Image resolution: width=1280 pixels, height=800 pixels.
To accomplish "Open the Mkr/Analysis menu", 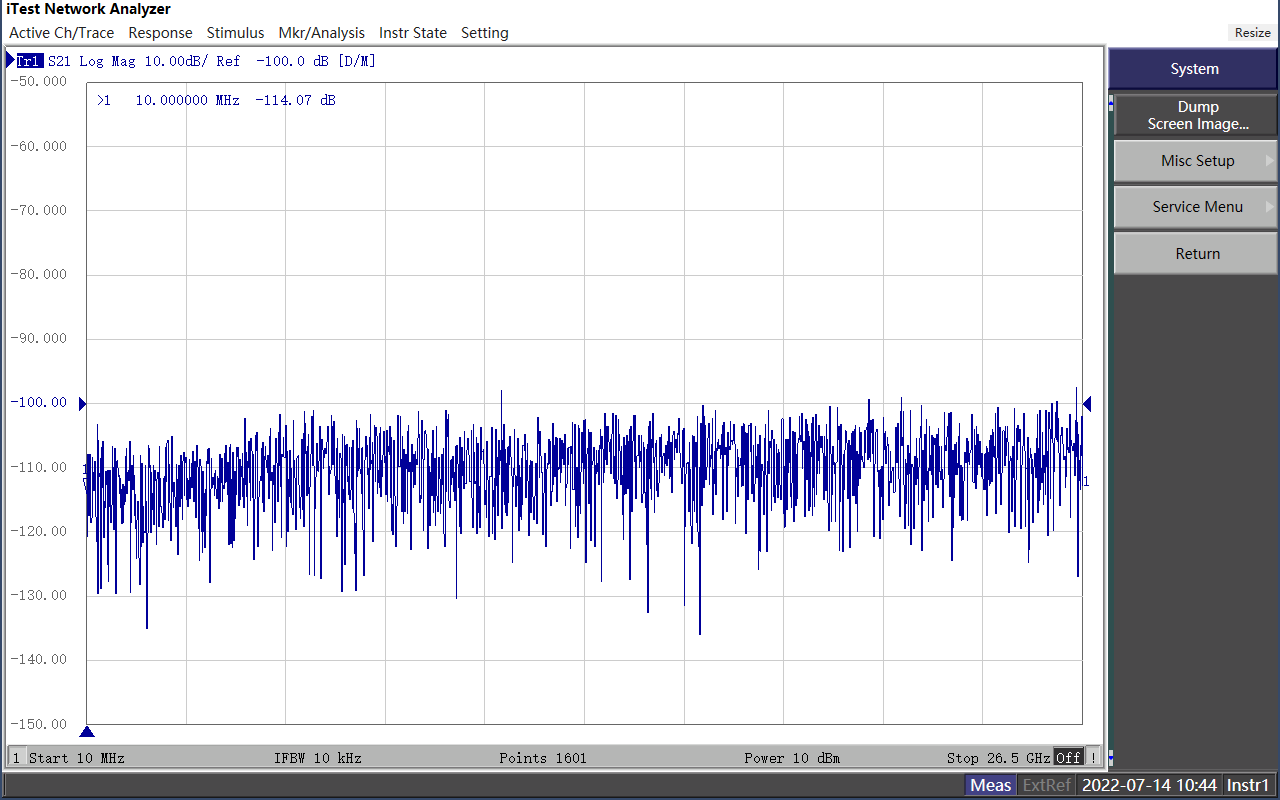I will 321,33.
